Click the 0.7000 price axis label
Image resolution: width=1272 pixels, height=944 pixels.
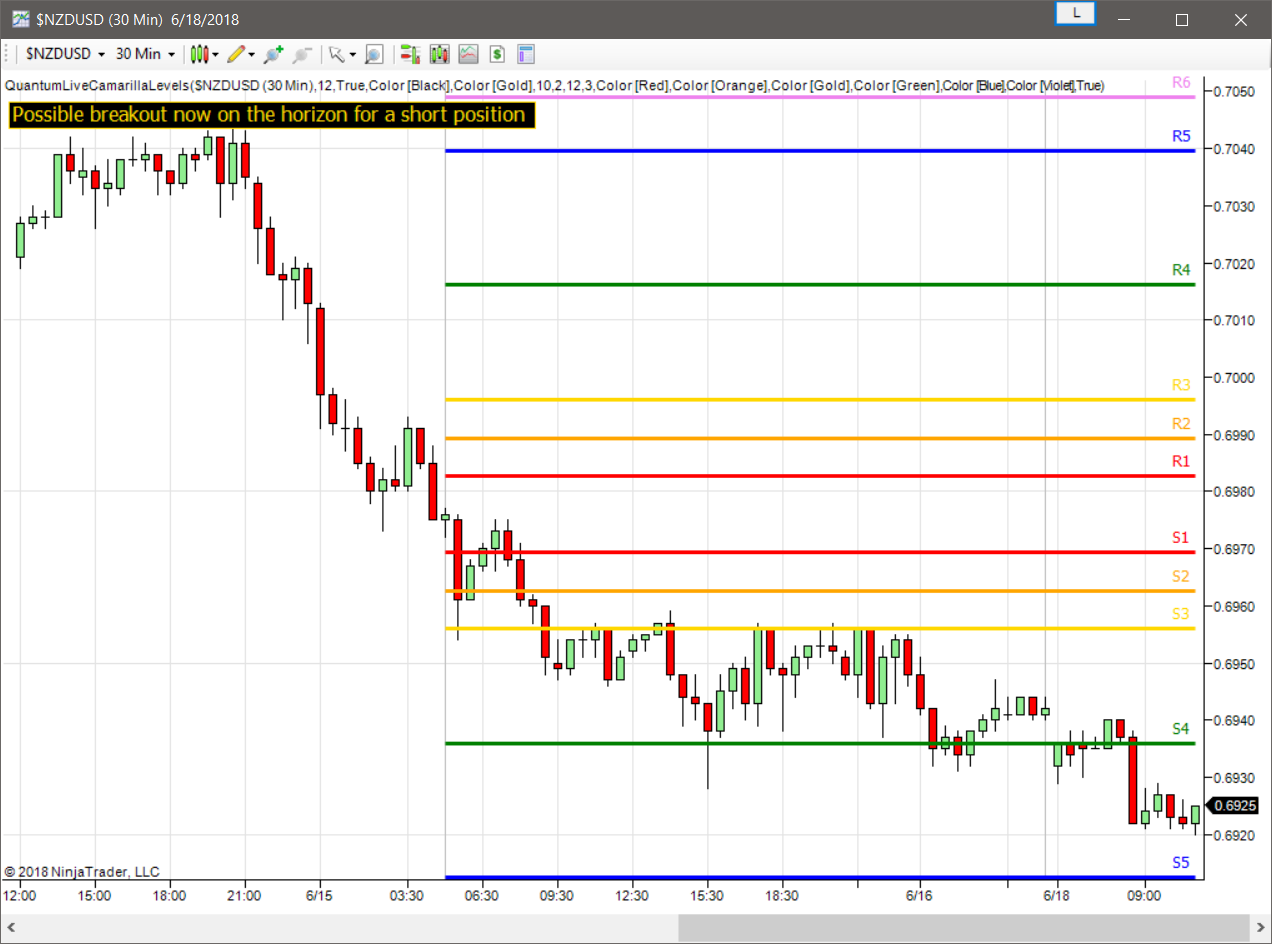(x=1233, y=378)
